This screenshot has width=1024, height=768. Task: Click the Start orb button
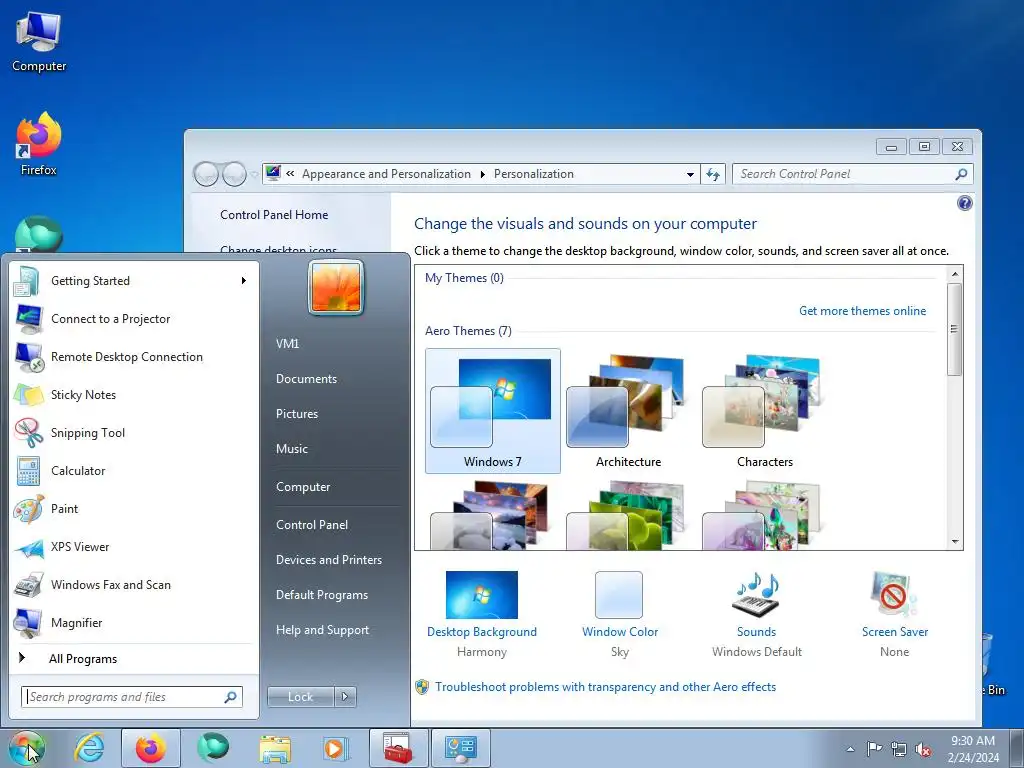tap(26, 748)
